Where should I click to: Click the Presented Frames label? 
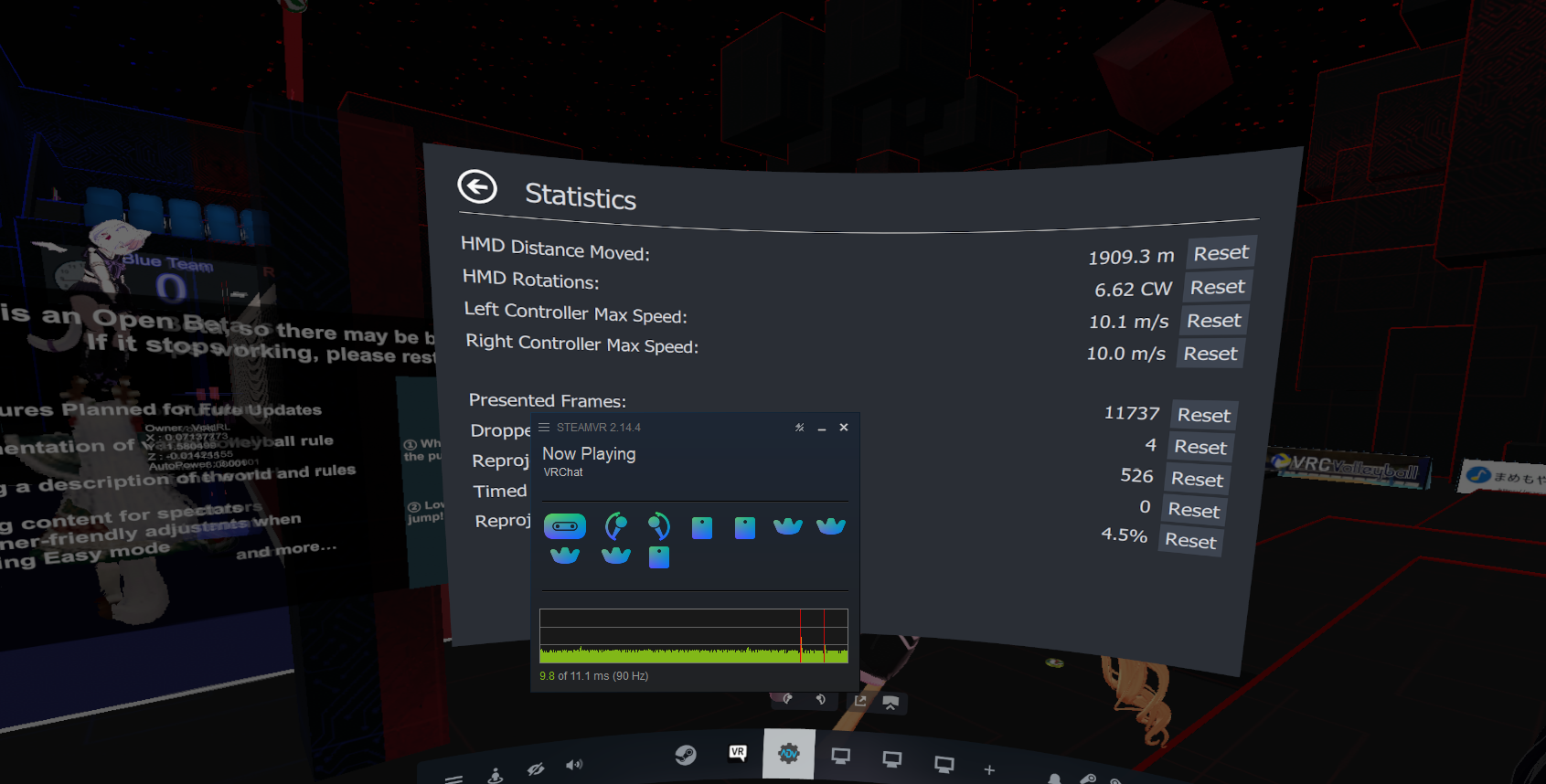[548, 400]
